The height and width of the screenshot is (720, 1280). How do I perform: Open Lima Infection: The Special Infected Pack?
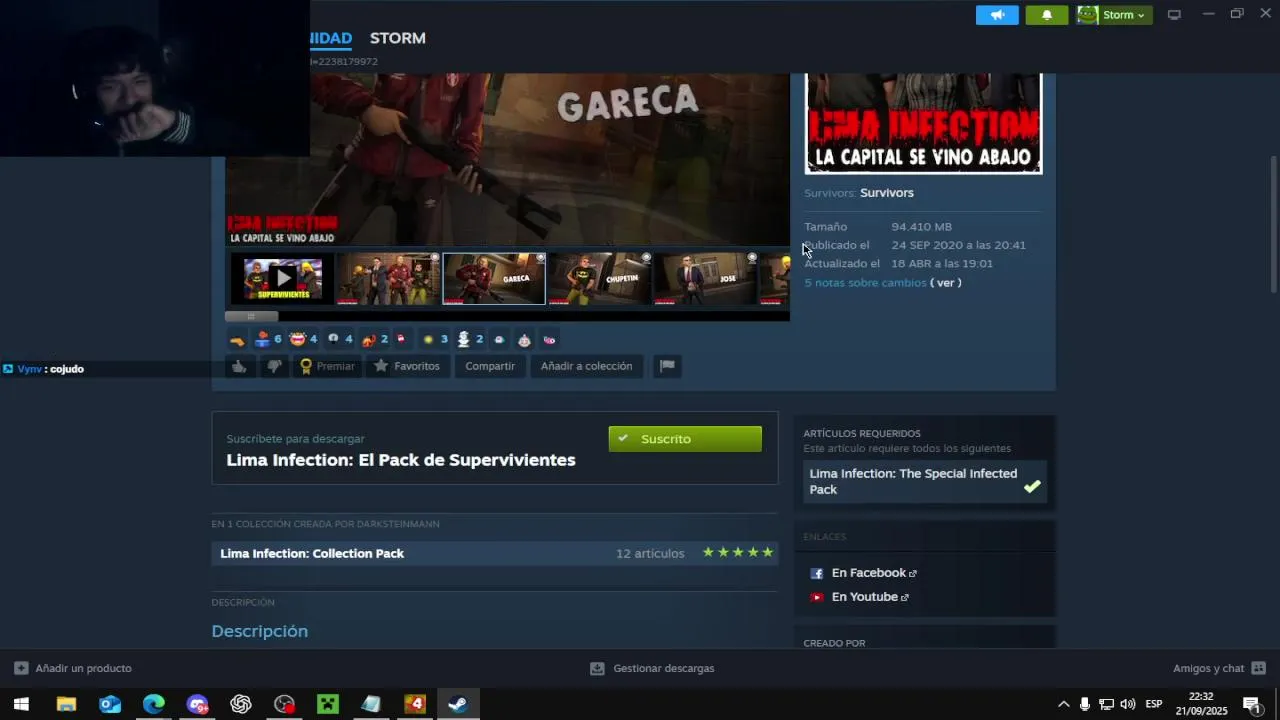[925, 482]
